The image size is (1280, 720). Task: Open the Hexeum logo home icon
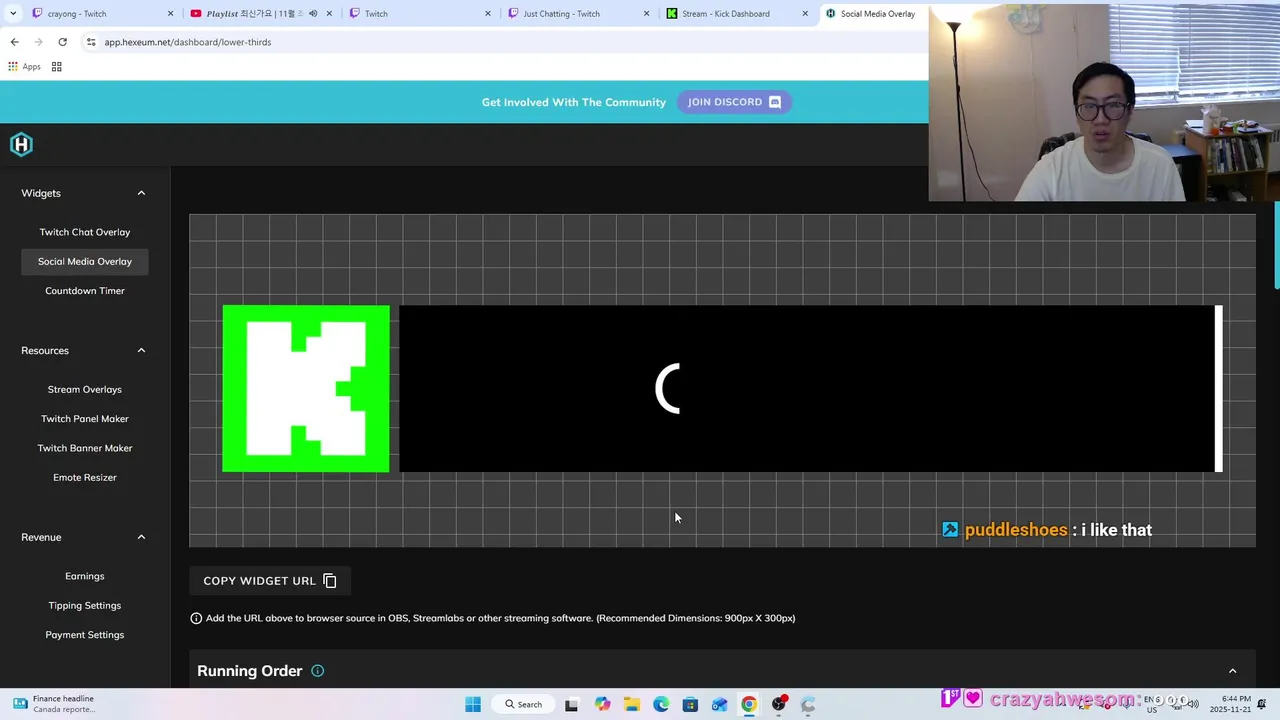point(21,144)
